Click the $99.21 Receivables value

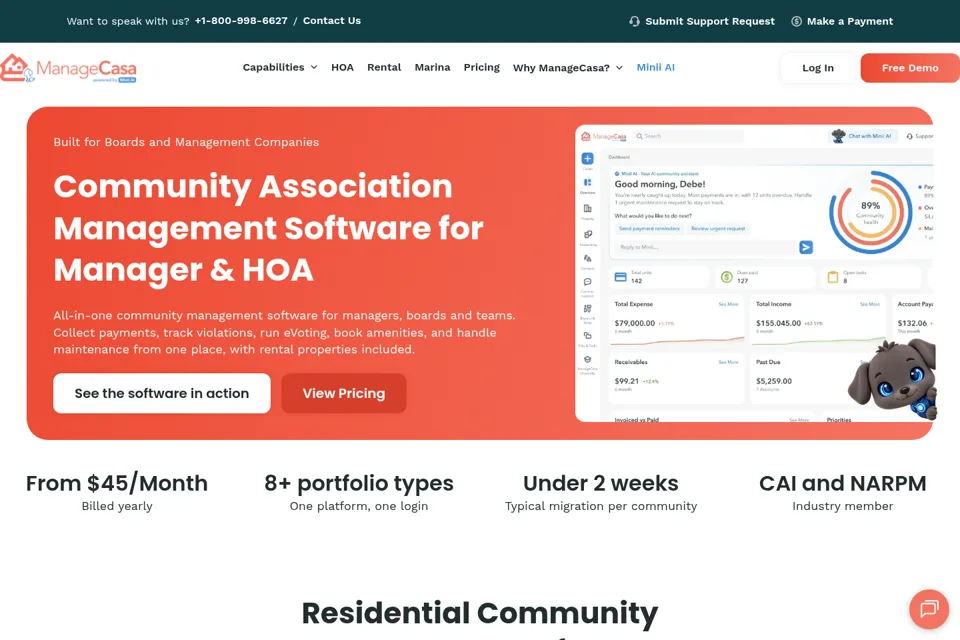click(627, 381)
